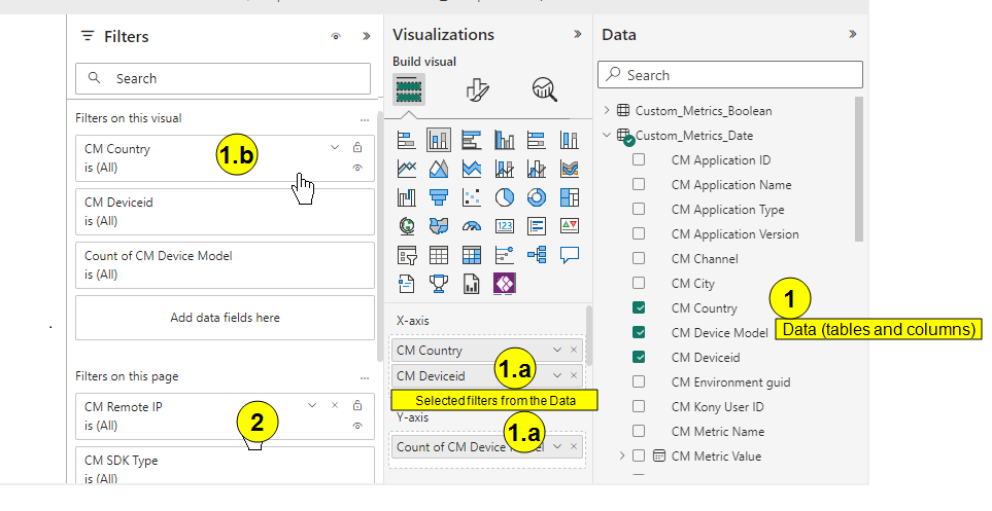Select the Clustered bar chart visual
Screen dimensions: 992x511
[x=471, y=140]
